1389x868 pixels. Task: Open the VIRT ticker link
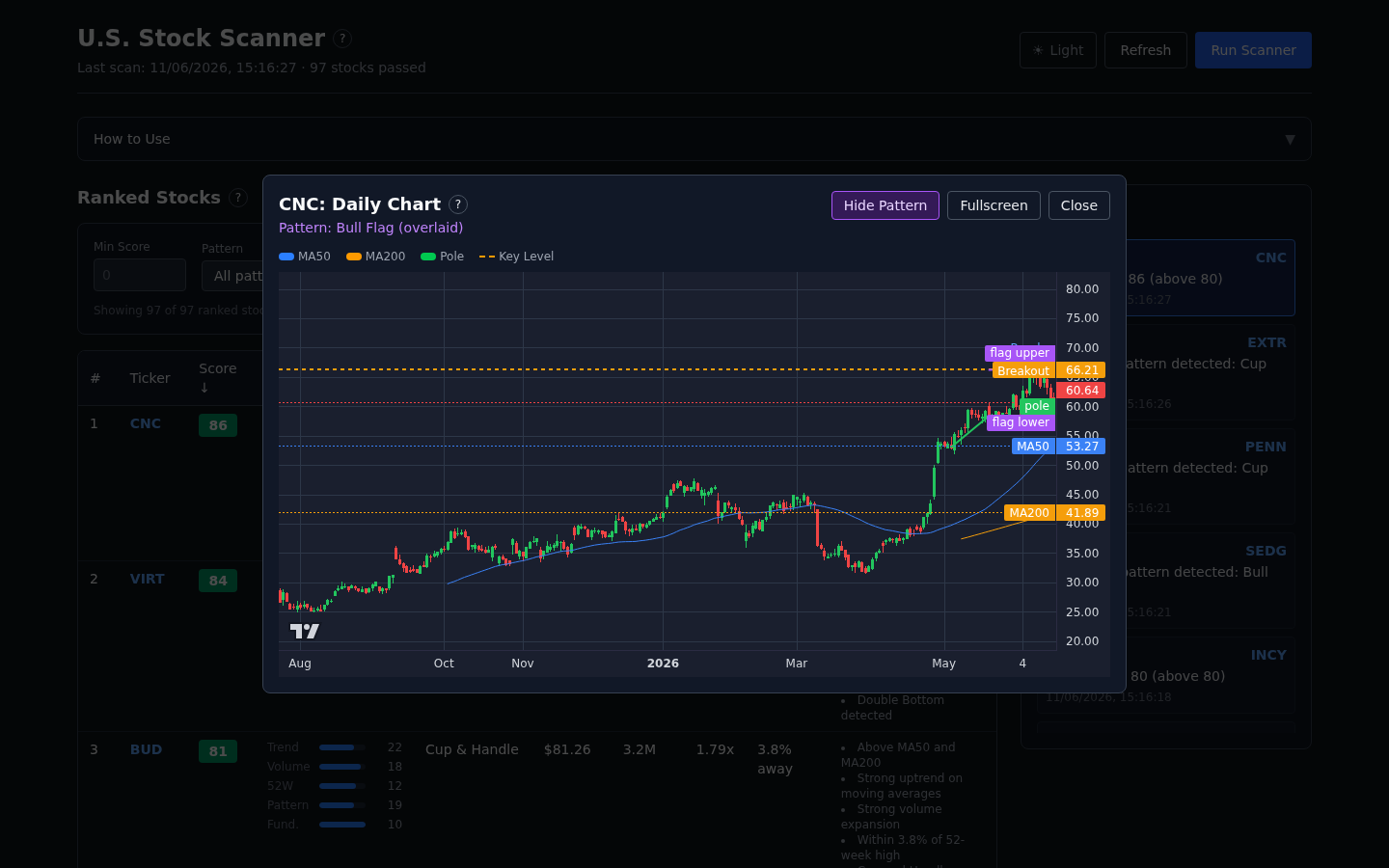(x=147, y=579)
